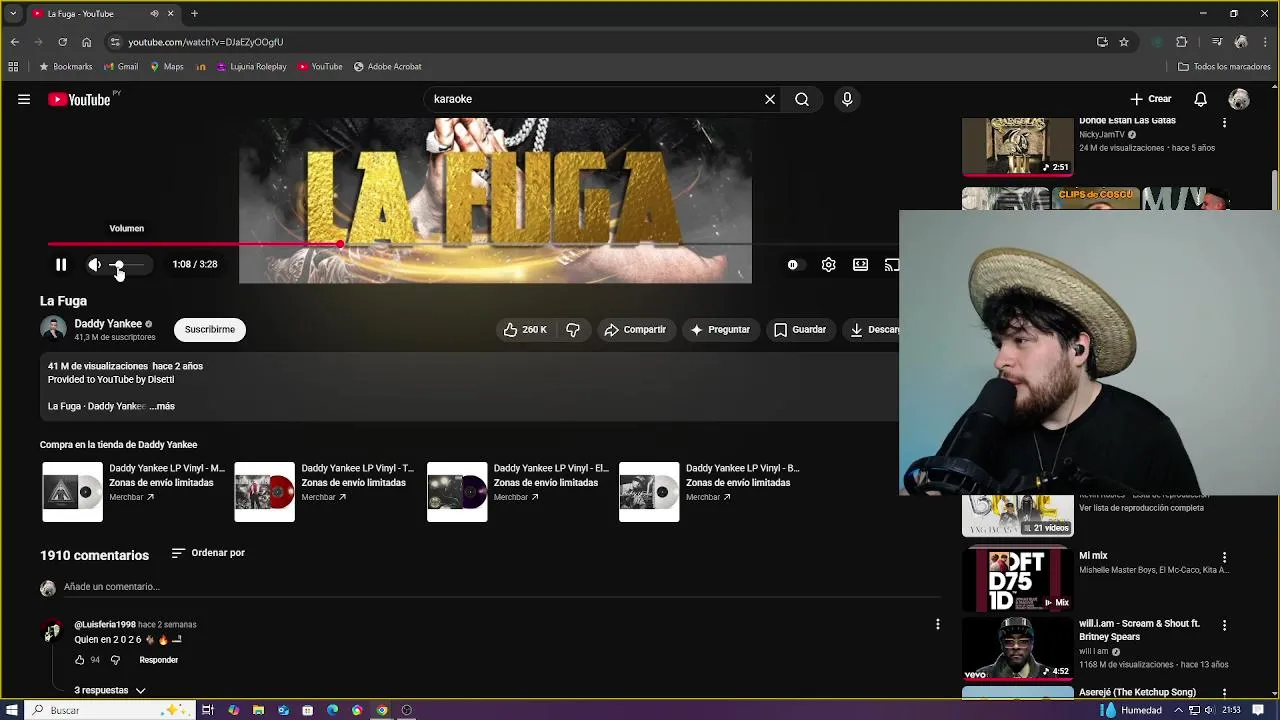Pause the video playback
The image size is (1280, 720).
tap(61, 265)
